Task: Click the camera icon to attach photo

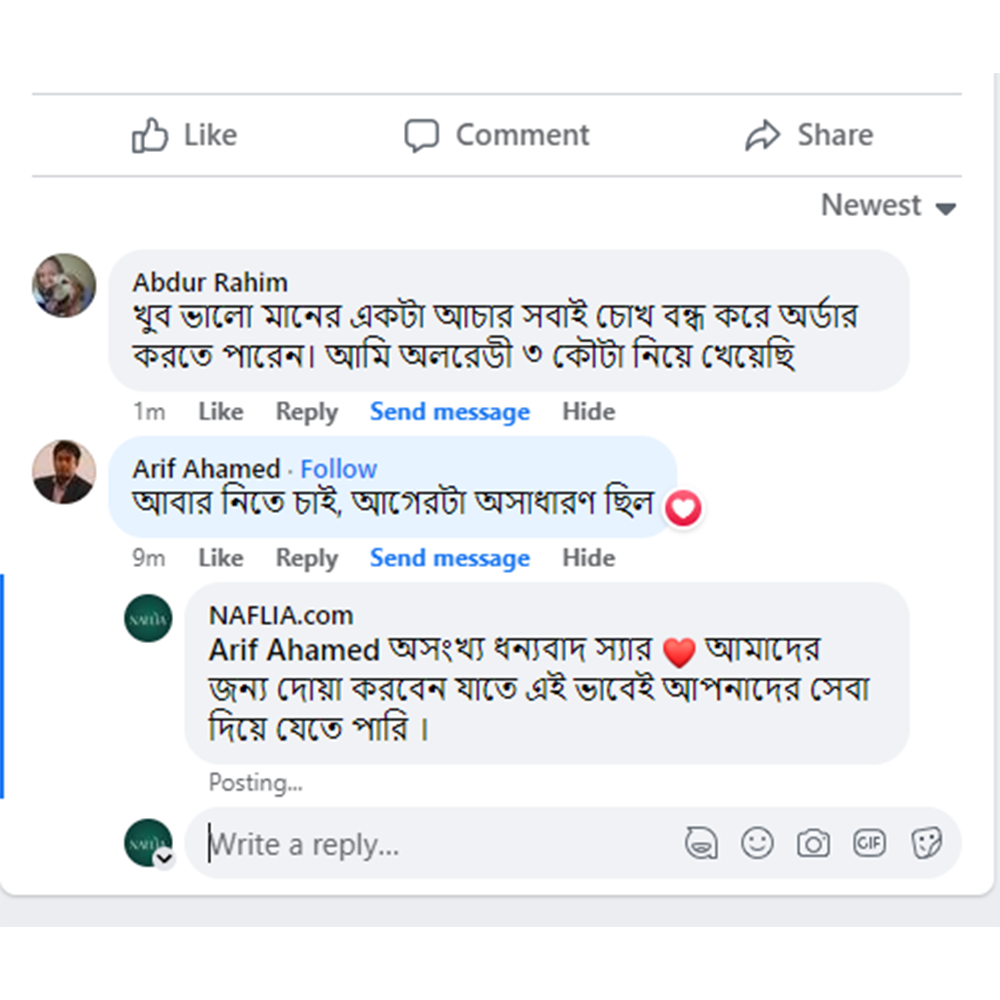Action: pyautogui.click(x=813, y=844)
